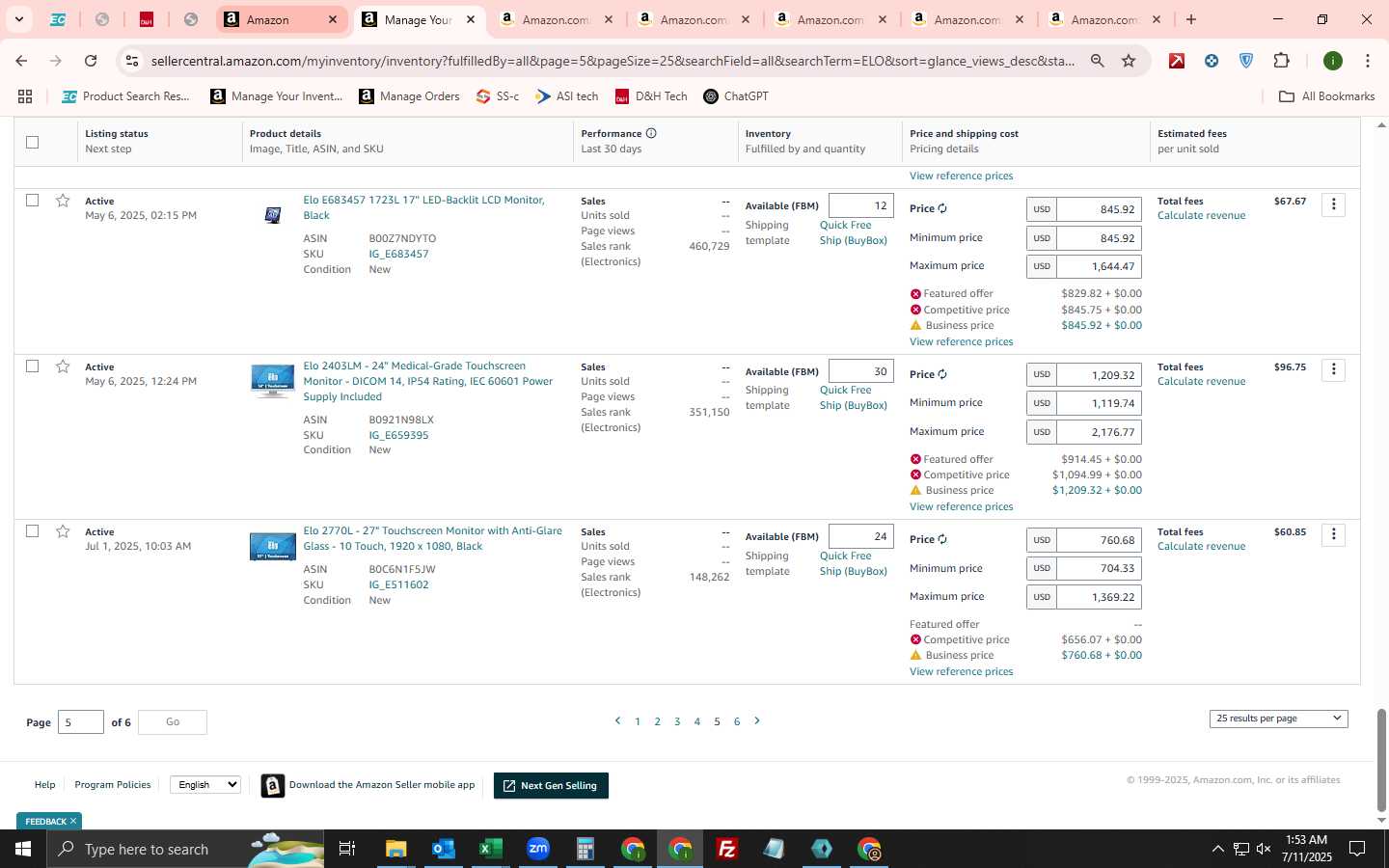The image size is (1389, 868).
Task: Refresh price icon for Elo 1723L
Action: (942, 208)
